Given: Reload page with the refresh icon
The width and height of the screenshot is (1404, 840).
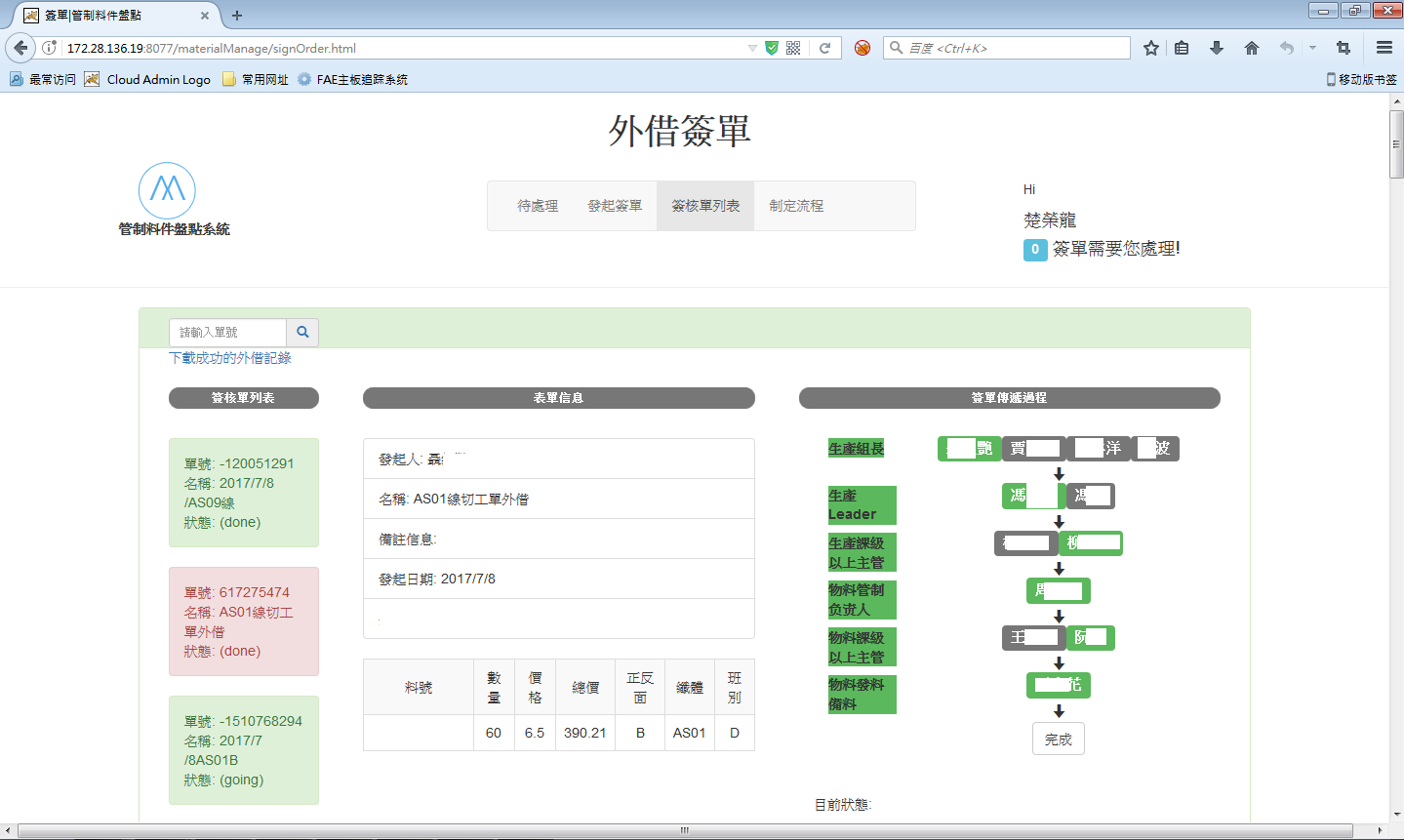Looking at the screenshot, I should click(x=824, y=48).
